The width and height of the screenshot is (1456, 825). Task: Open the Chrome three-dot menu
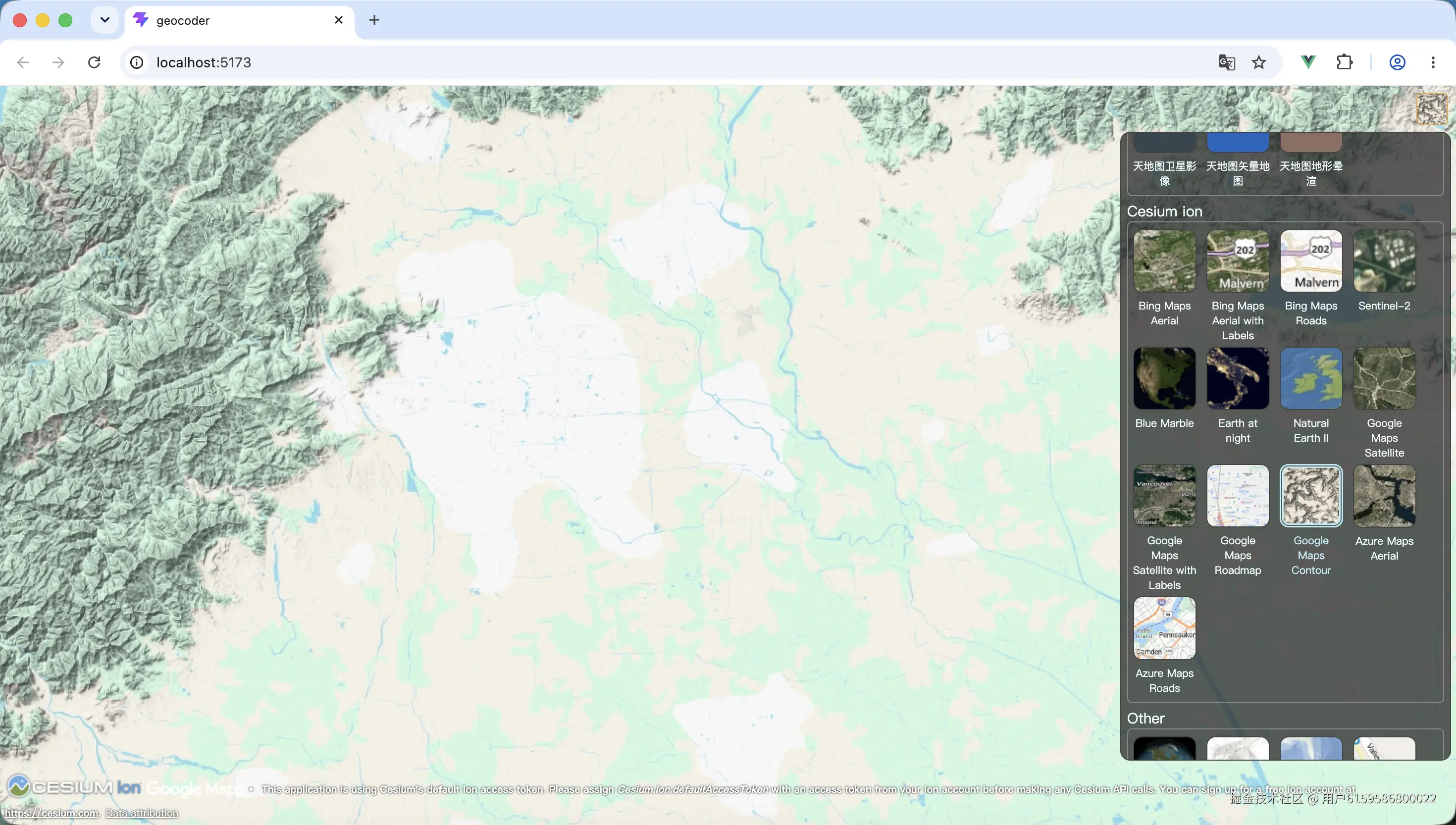1433,62
